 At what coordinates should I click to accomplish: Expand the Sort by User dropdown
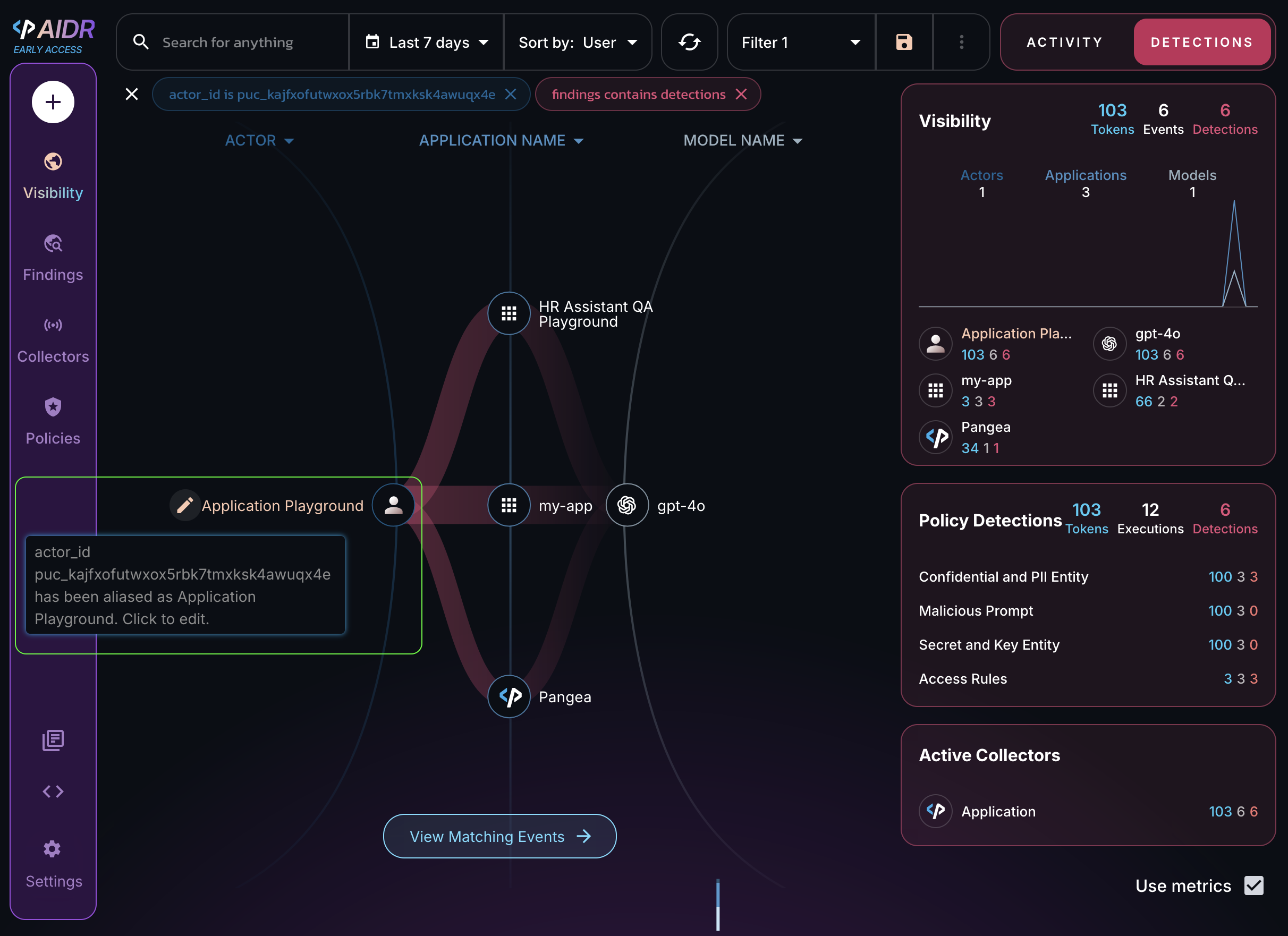click(x=578, y=42)
